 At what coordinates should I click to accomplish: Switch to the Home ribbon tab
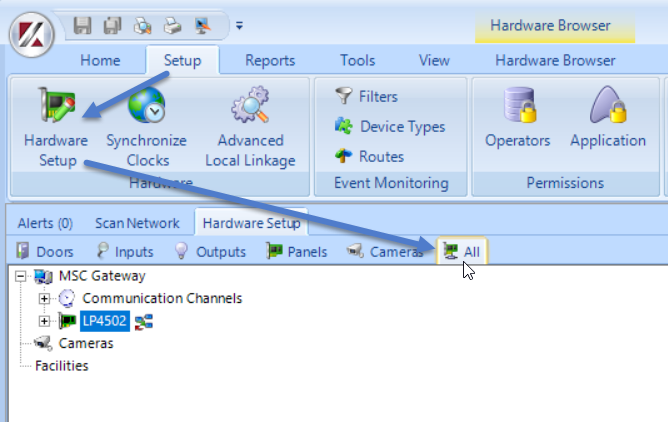click(x=100, y=60)
